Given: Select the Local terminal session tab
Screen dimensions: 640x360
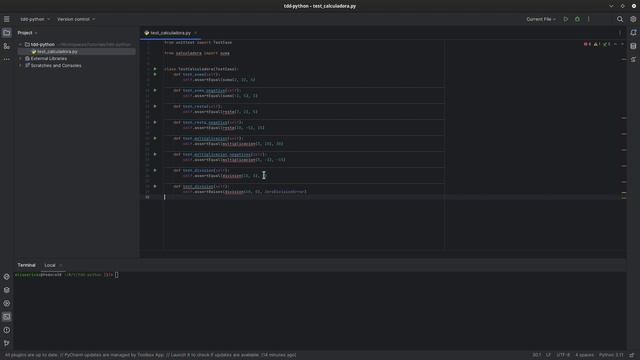Looking at the screenshot, I should [50, 265].
